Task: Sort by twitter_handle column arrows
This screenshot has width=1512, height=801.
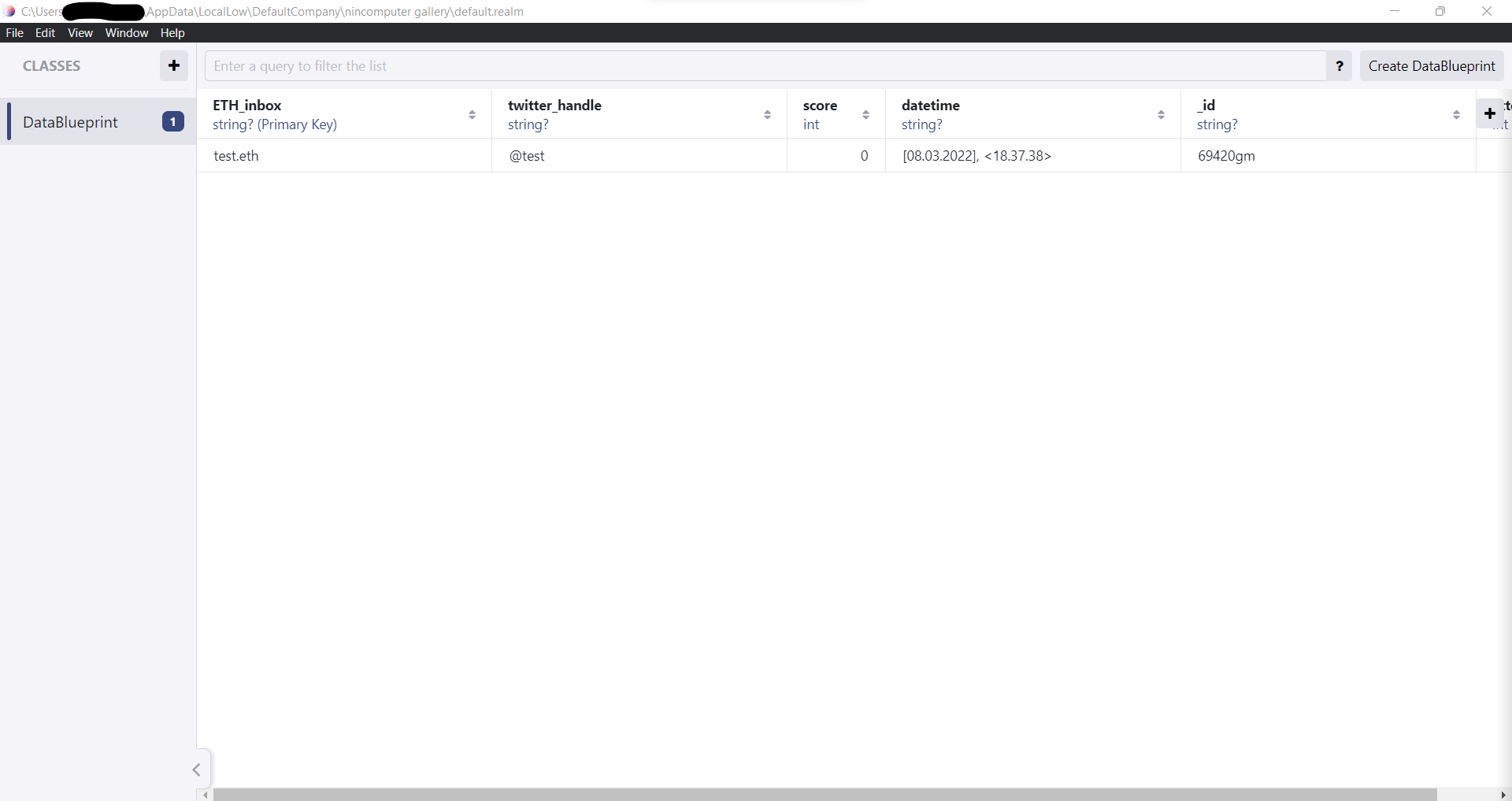Action: pyautogui.click(x=767, y=115)
